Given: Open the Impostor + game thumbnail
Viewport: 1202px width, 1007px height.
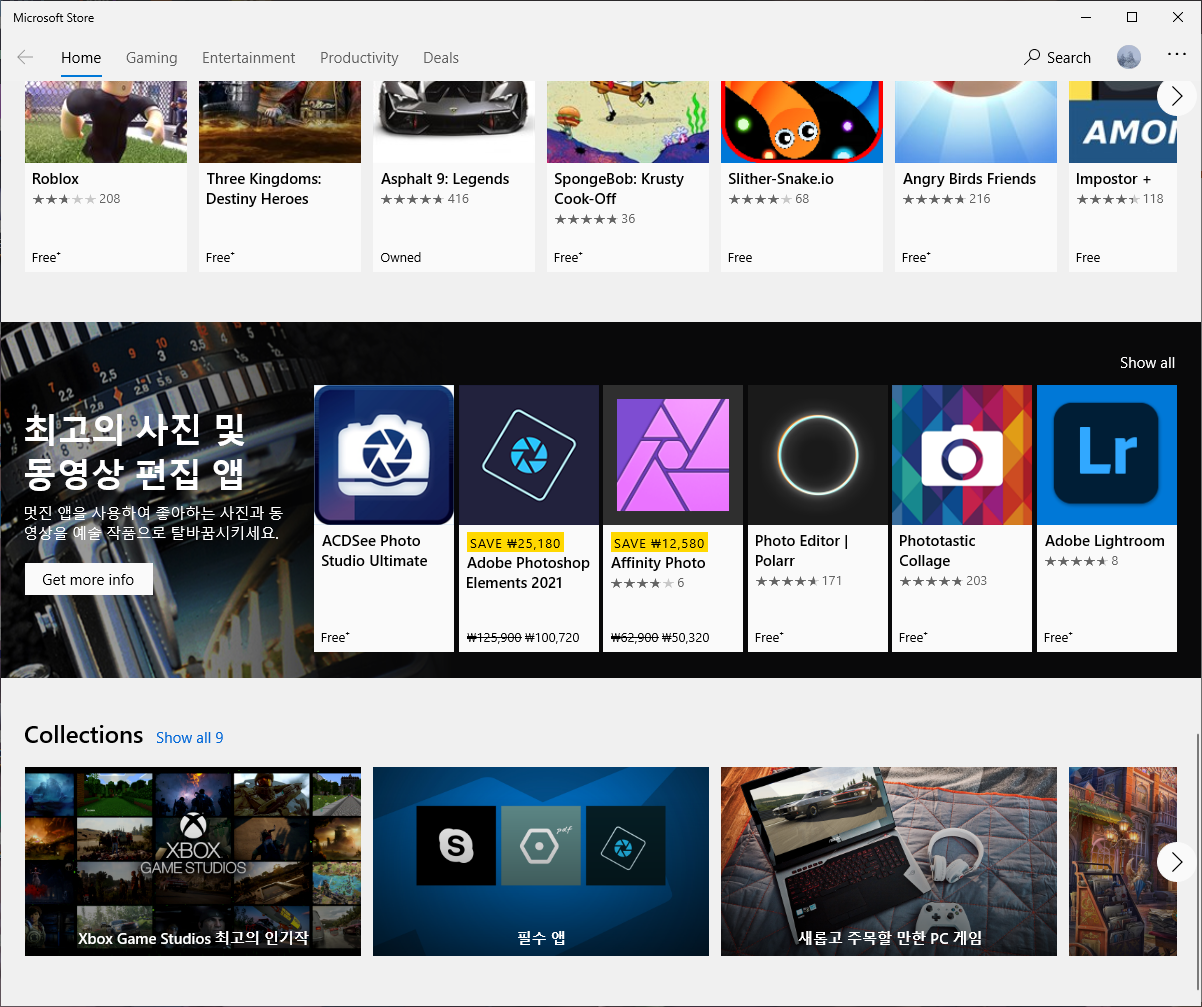Looking at the screenshot, I should (1123, 122).
